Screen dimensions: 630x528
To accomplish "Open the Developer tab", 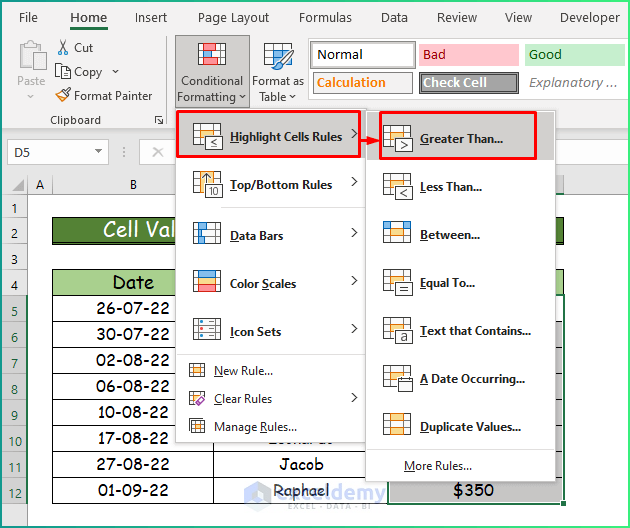I will point(589,18).
